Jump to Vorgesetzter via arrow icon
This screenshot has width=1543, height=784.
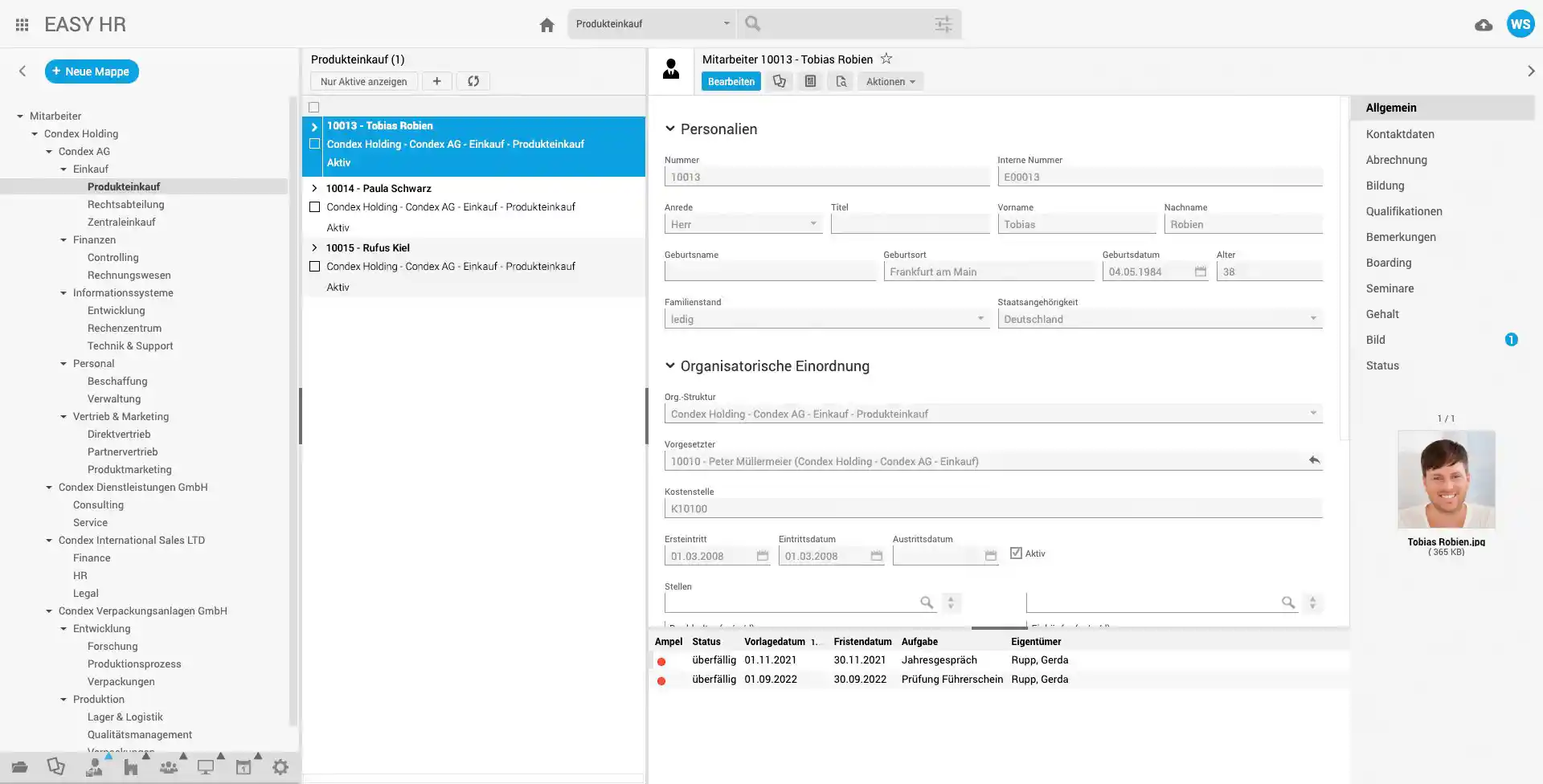1314,460
